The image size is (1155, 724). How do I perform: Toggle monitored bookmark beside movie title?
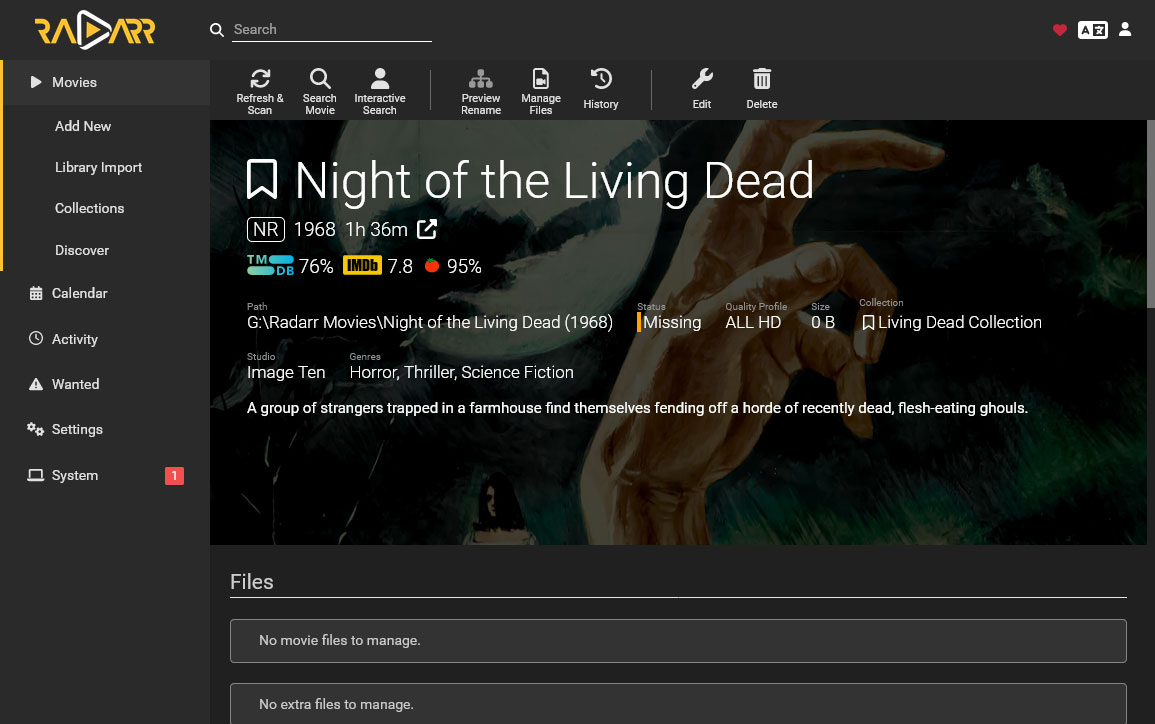coord(261,180)
